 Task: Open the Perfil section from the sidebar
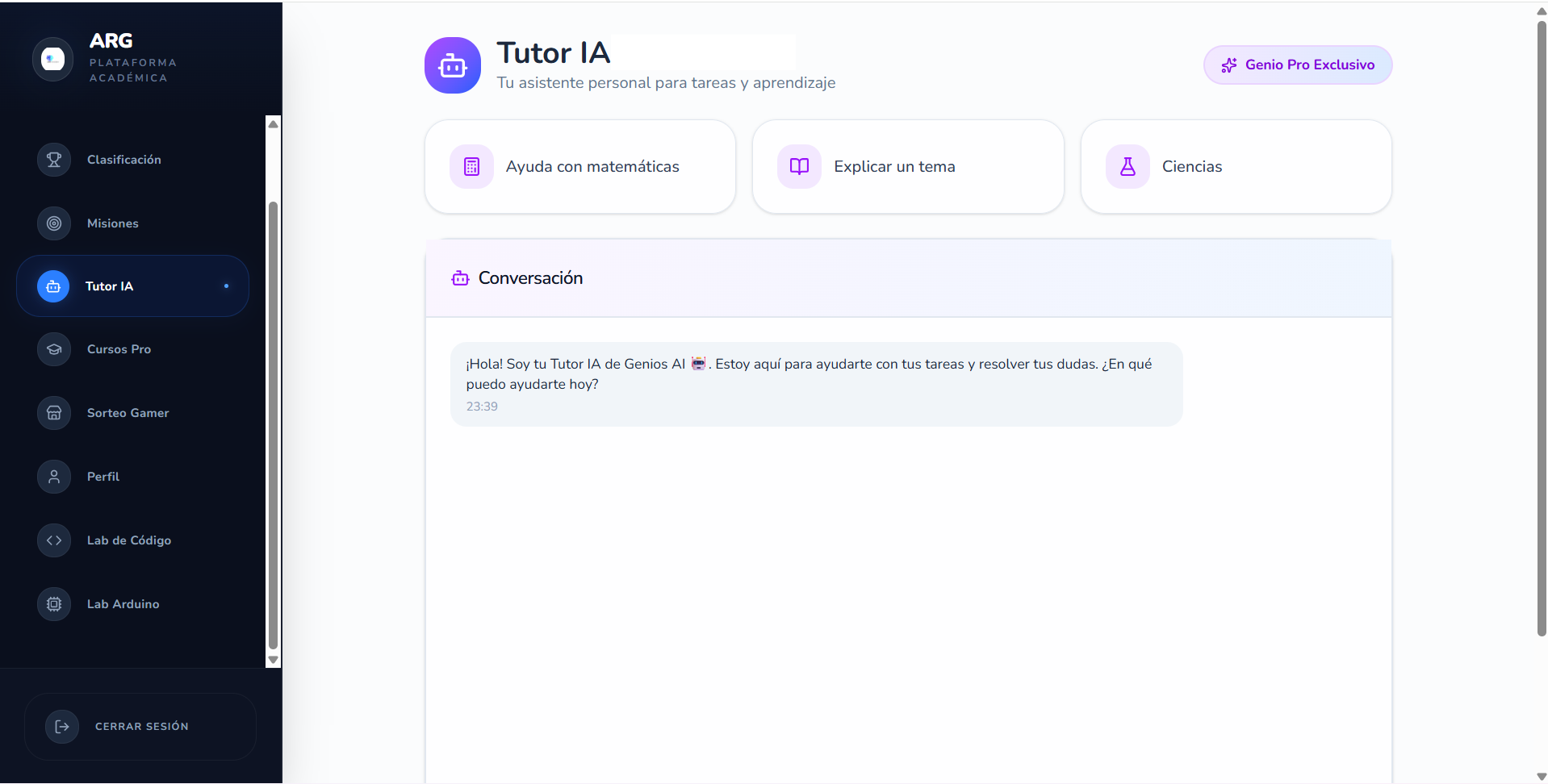click(x=103, y=476)
